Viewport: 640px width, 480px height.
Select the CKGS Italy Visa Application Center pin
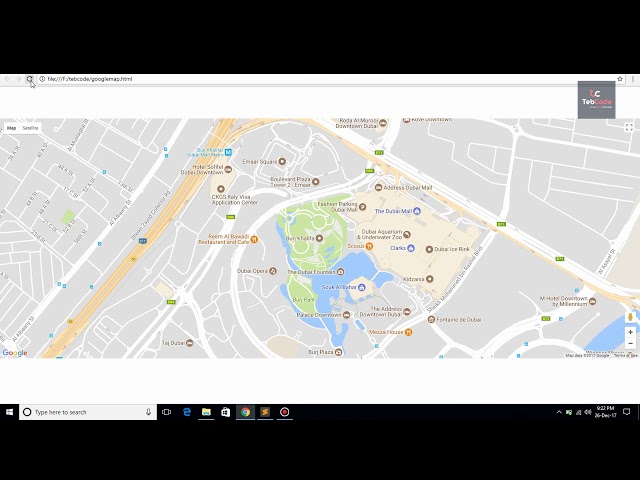pyautogui.click(x=221, y=189)
